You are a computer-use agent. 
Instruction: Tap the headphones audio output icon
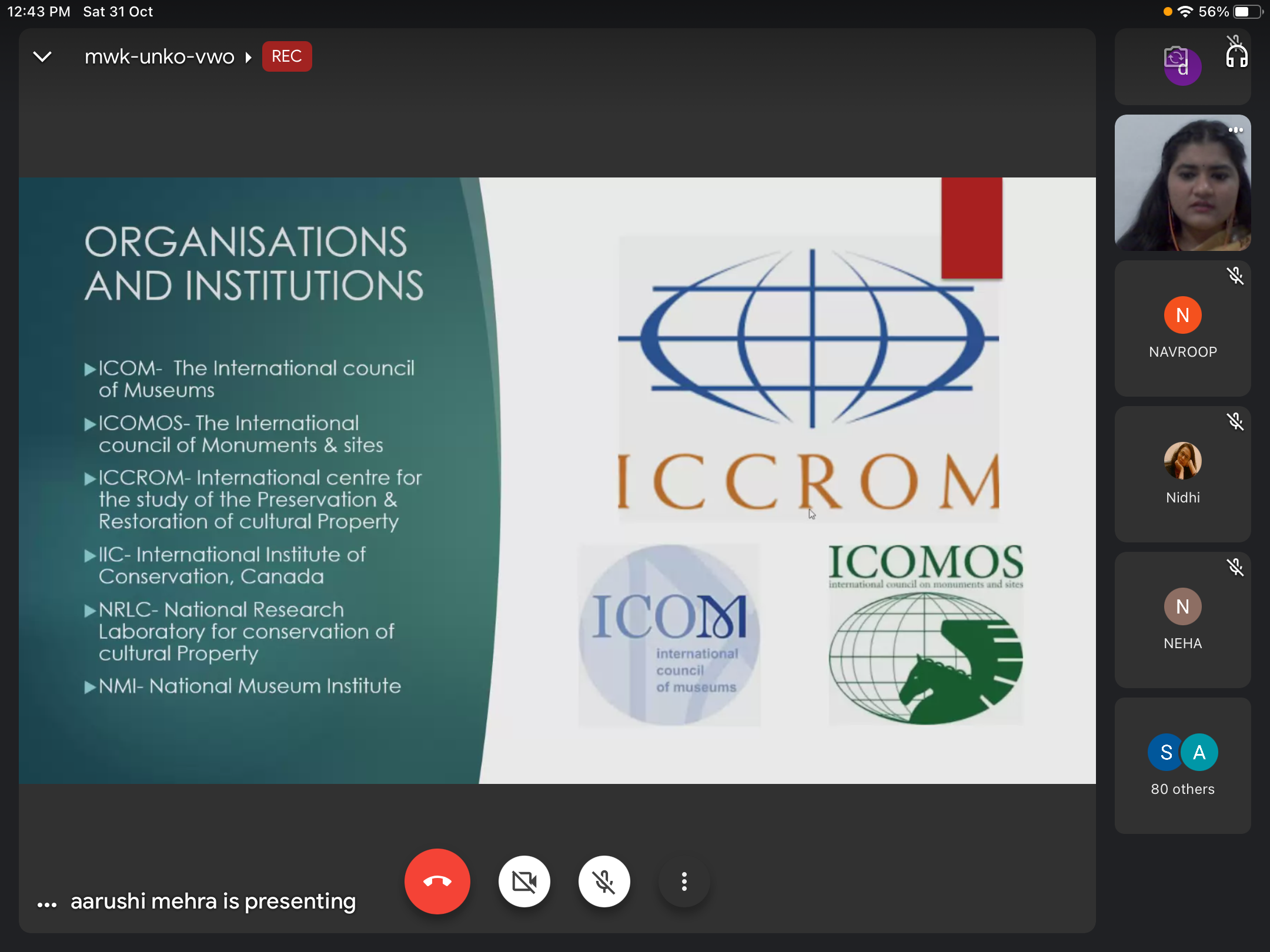(x=1236, y=56)
